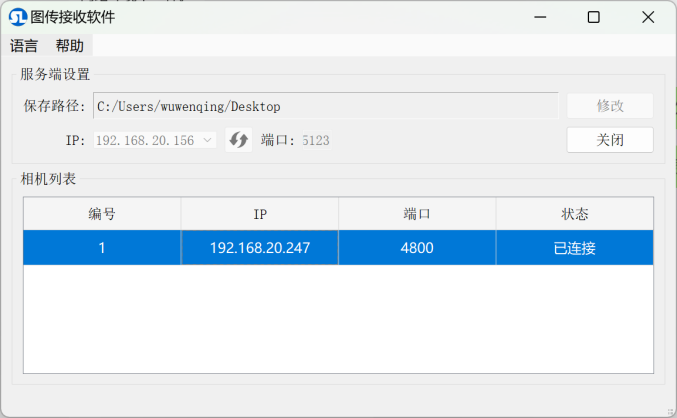
Task: Select the cell 192.168.20.247
Action: point(260,247)
